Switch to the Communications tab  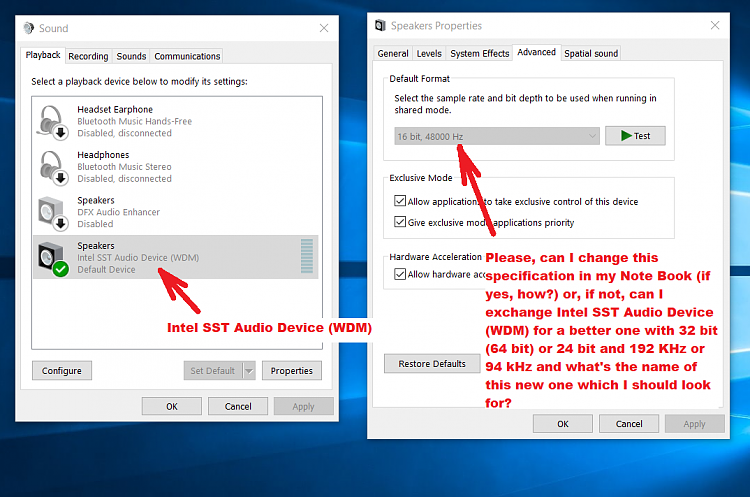[x=187, y=56]
